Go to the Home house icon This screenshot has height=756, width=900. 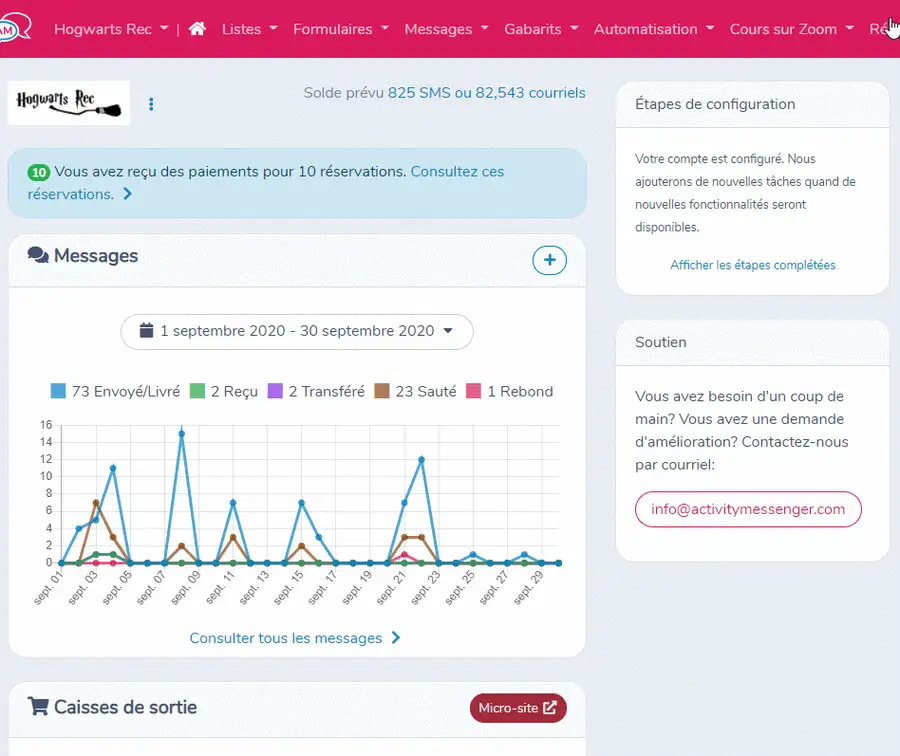[x=197, y=29]
